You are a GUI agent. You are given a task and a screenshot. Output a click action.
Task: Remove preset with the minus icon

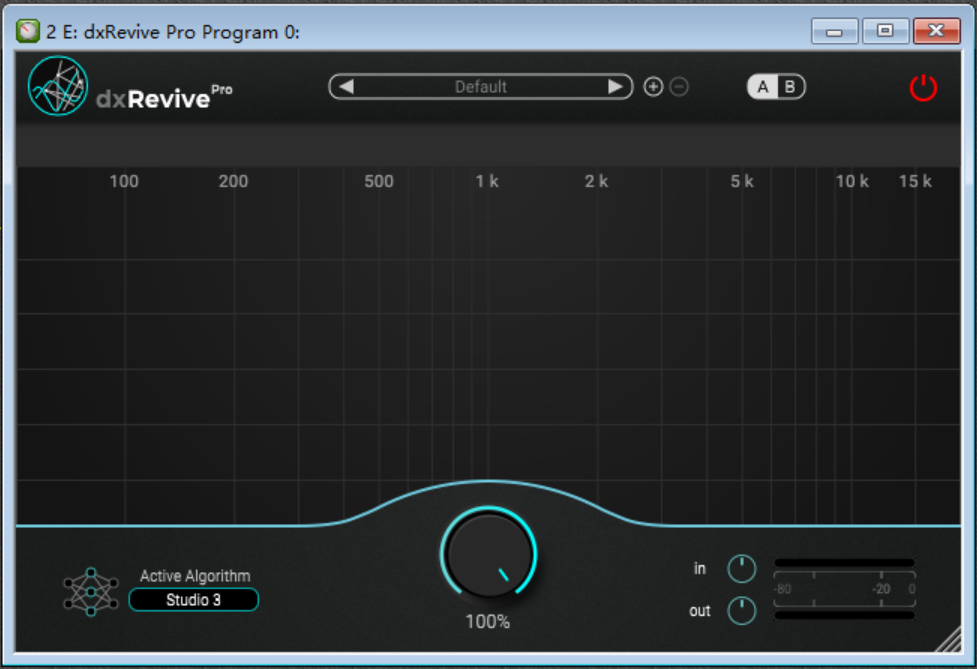pos(679,87)
